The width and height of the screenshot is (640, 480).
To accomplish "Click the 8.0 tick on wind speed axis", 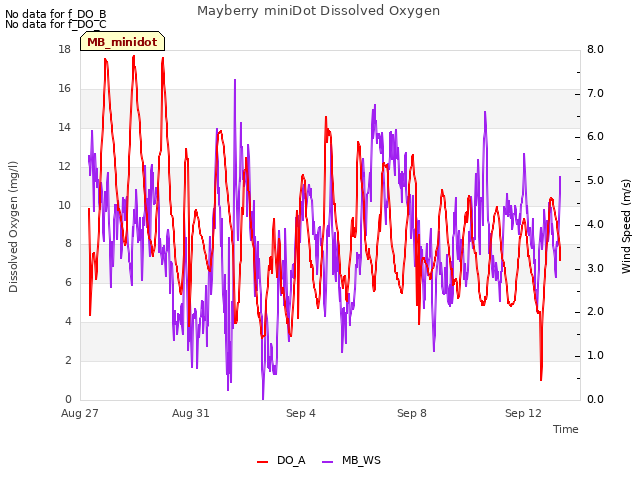I will click(x=596, y=49).
